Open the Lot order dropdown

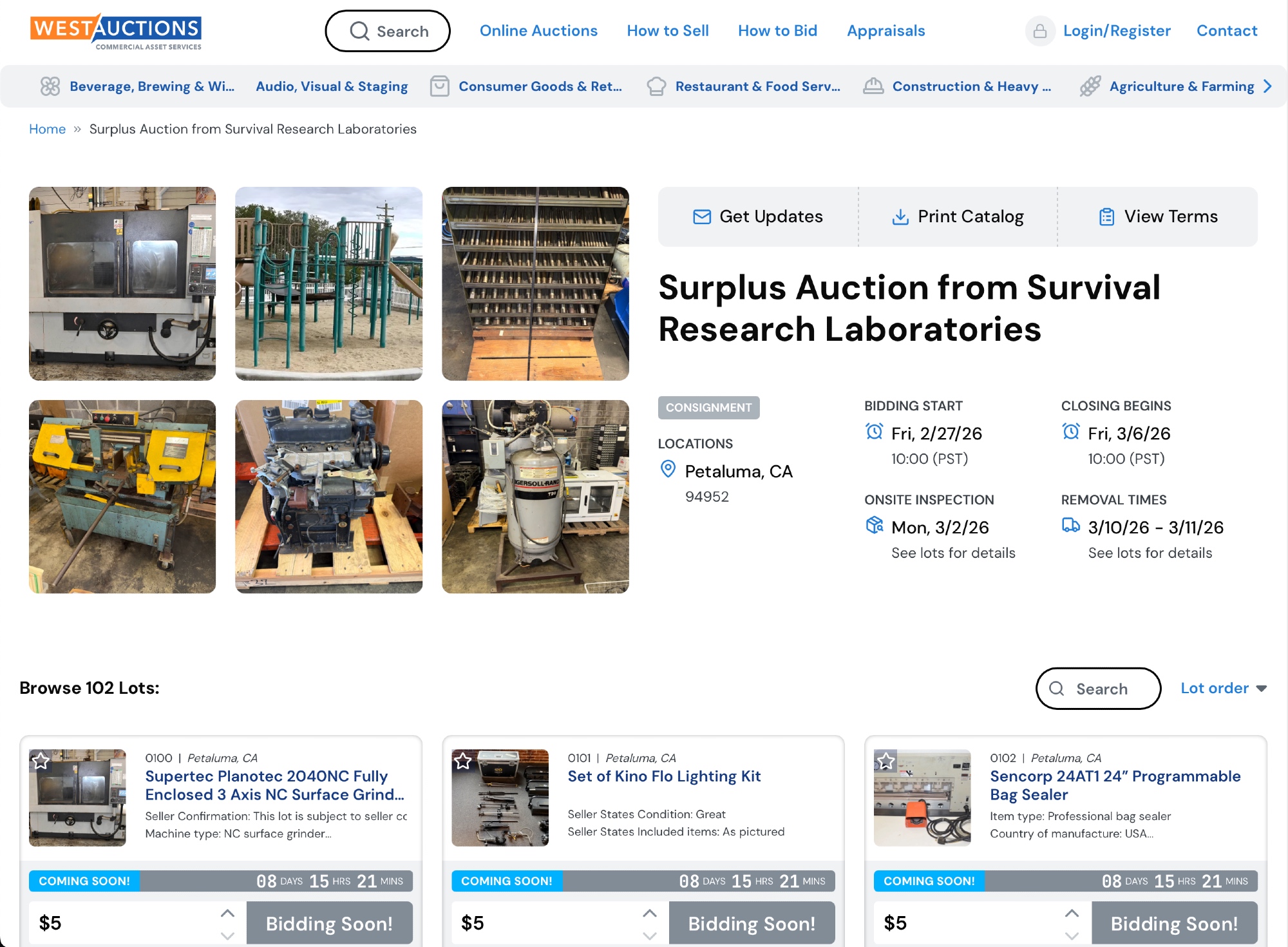1223,688
